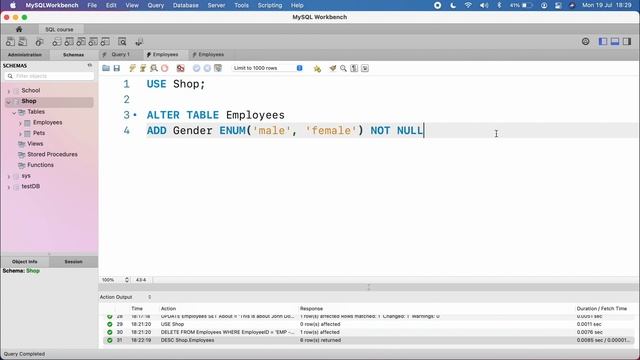Expand the School schema
640x360 pixels.
9,91
